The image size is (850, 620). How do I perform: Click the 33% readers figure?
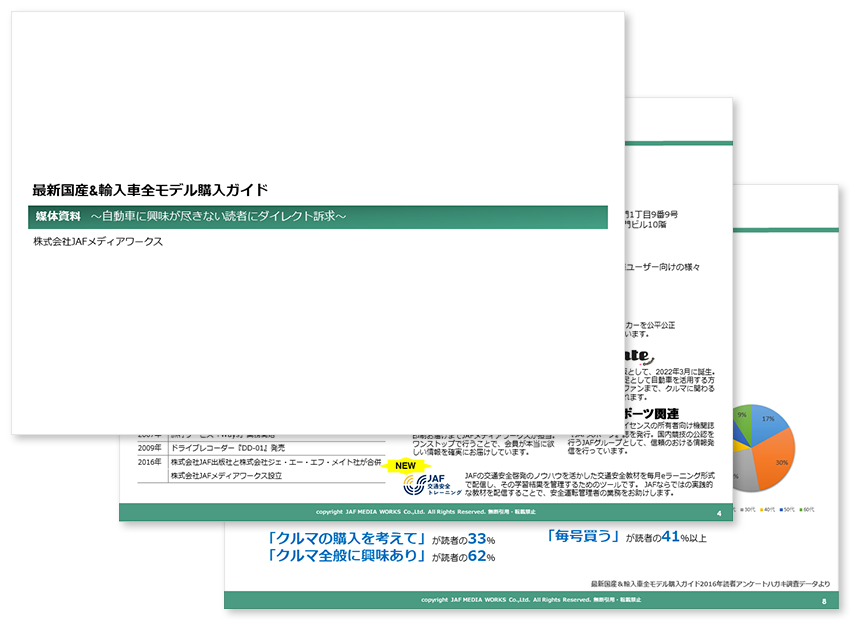tap(481, 539)
